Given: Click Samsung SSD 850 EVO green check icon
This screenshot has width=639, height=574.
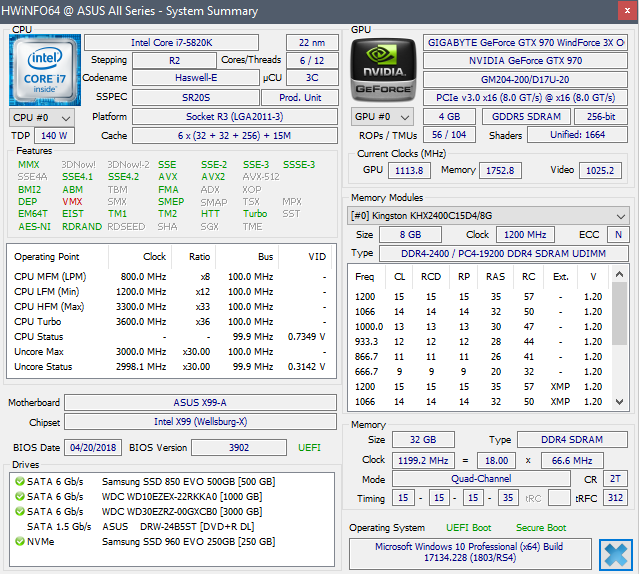Looking at the screenshot, I should [x=20, y=482].
